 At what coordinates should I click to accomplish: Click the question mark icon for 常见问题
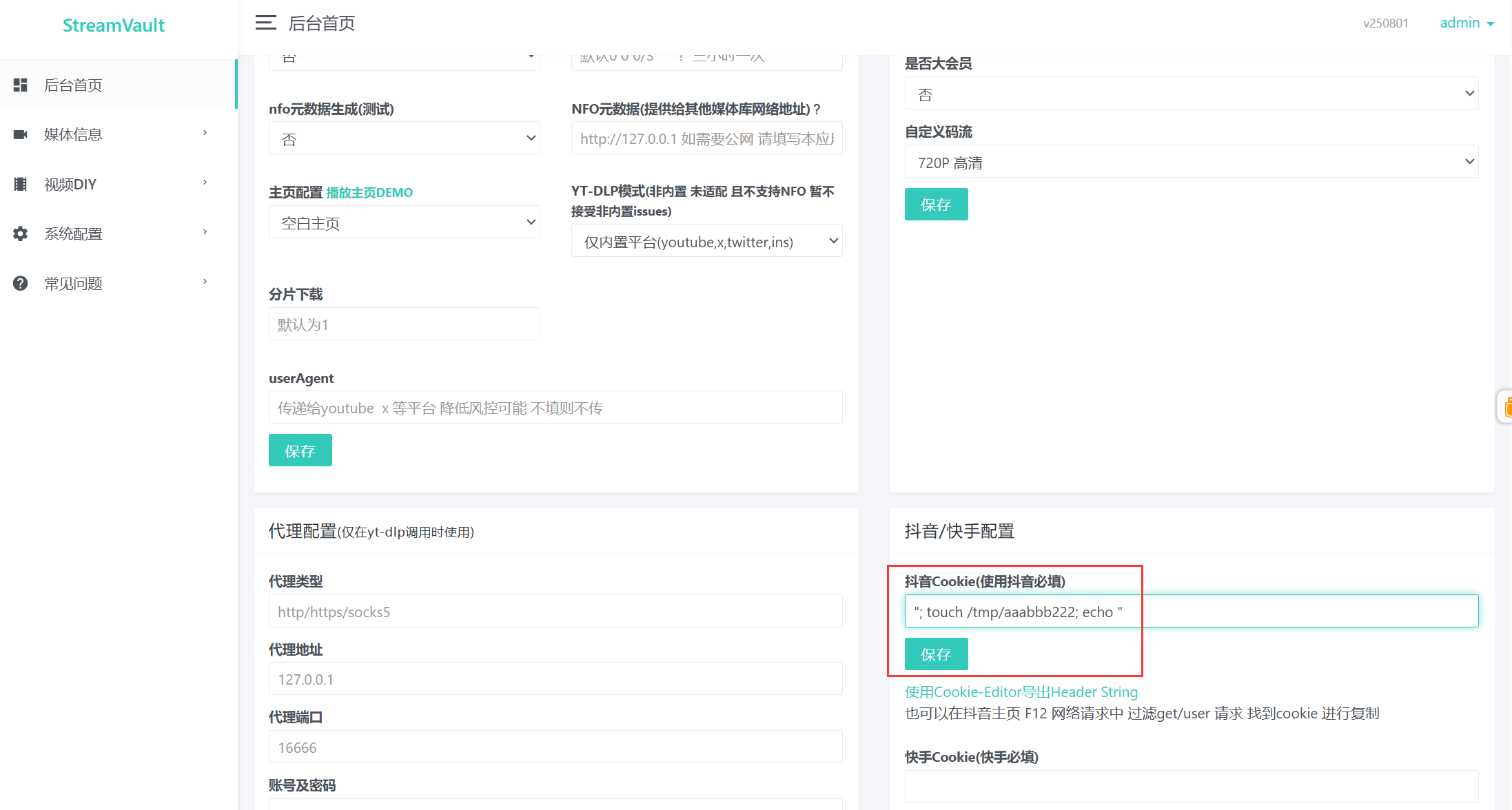(21, 283)
